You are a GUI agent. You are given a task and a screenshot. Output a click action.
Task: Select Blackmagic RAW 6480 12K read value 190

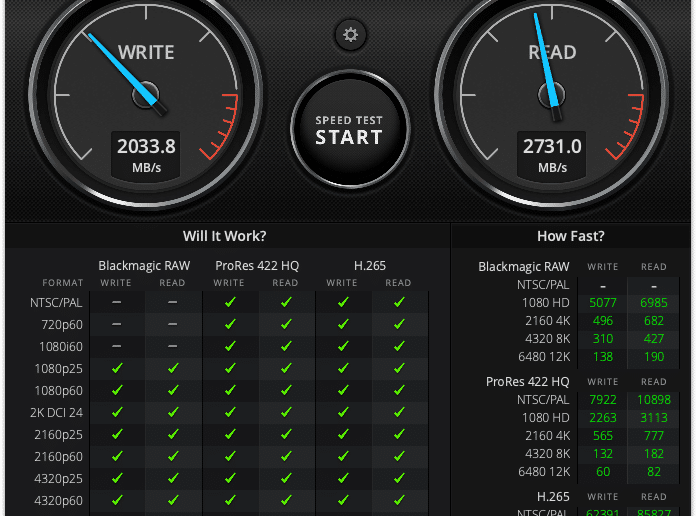(654, 357)
